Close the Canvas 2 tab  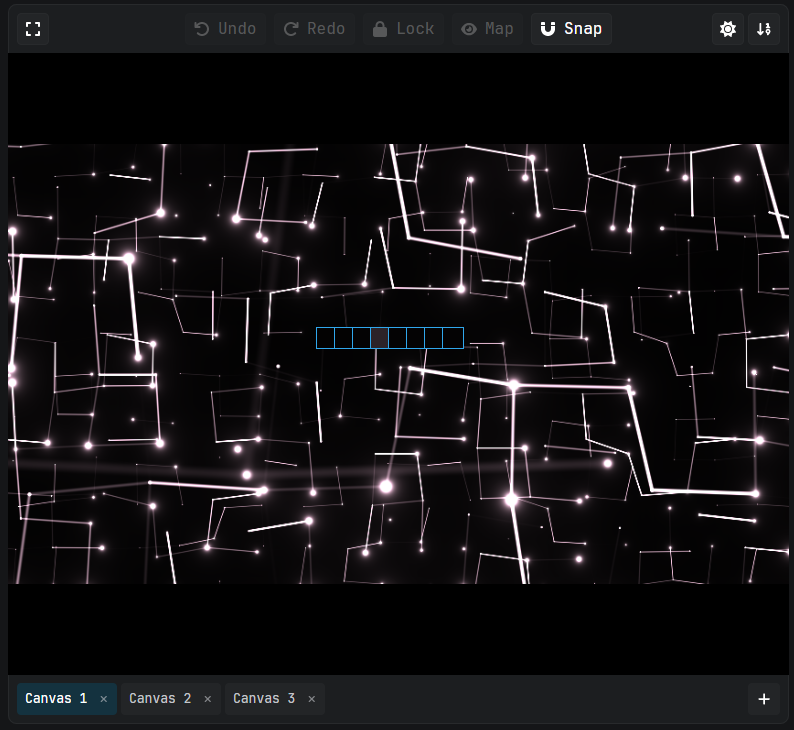[x=208, y=699]
